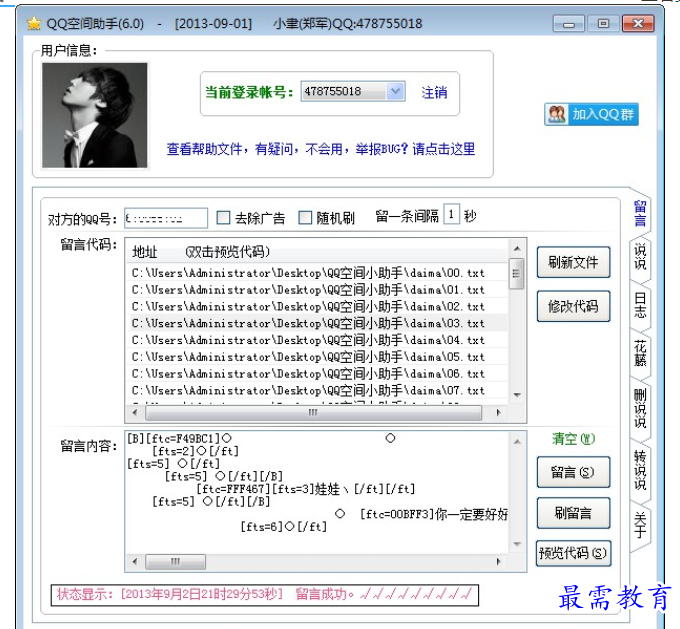Click the code list scroll-right arrow
Screen dimensions: 680x629
point(498,413)
